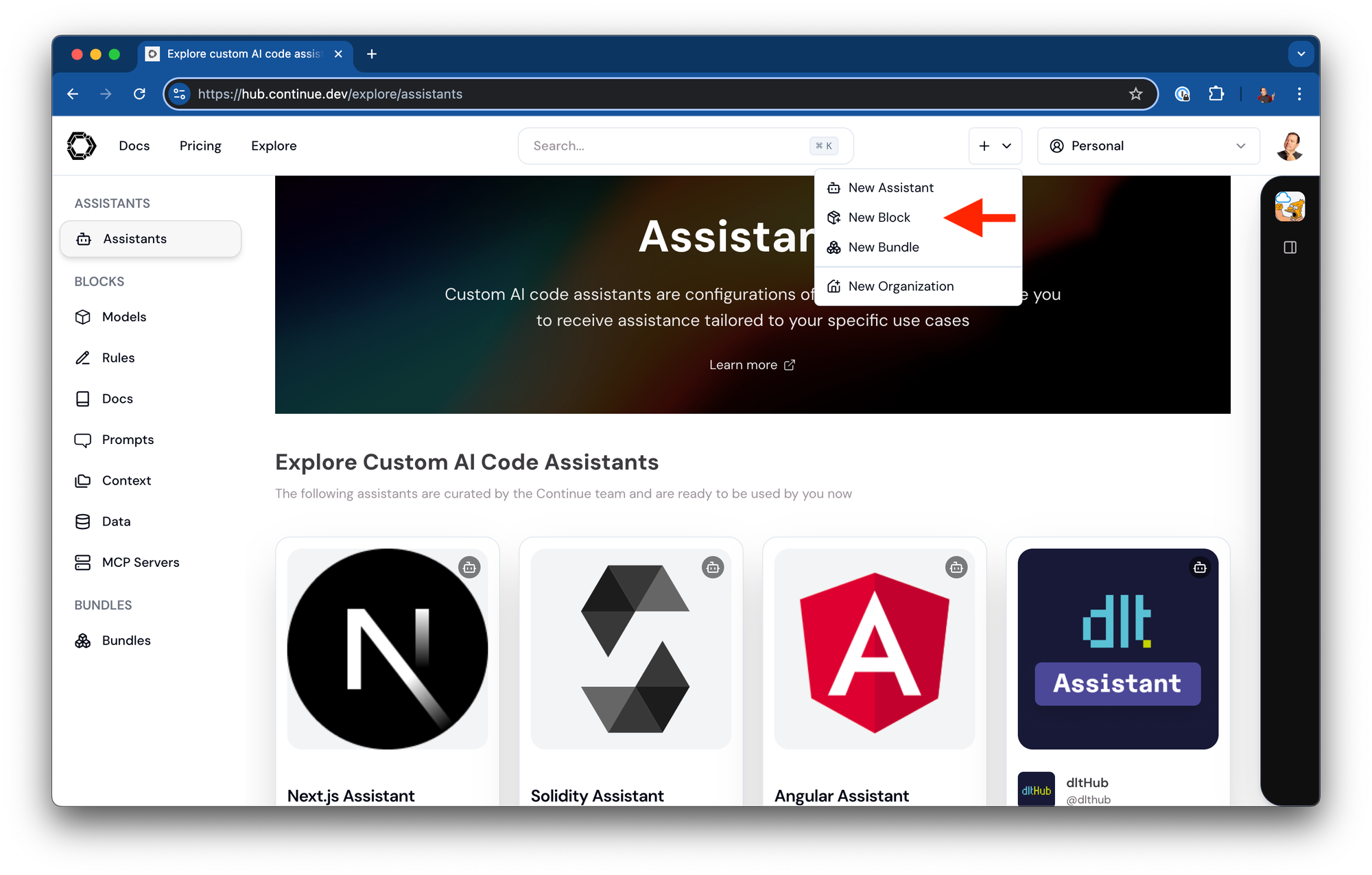Select New Assistant from the menu

890,188
